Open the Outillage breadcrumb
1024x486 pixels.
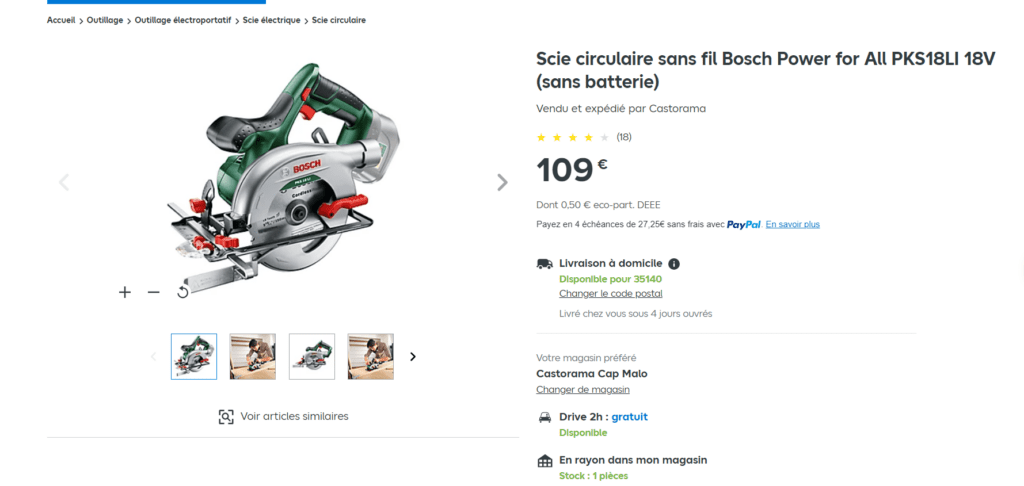click(x=106, y=20)
